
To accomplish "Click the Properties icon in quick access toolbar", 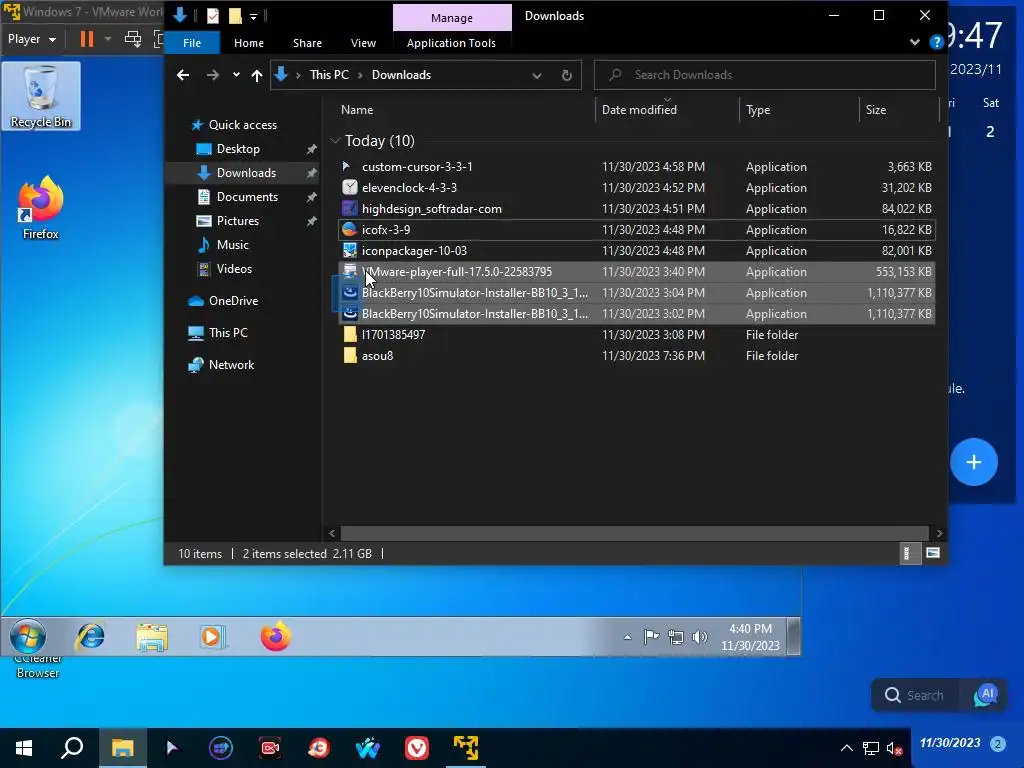I will click(x=213, y=16).
